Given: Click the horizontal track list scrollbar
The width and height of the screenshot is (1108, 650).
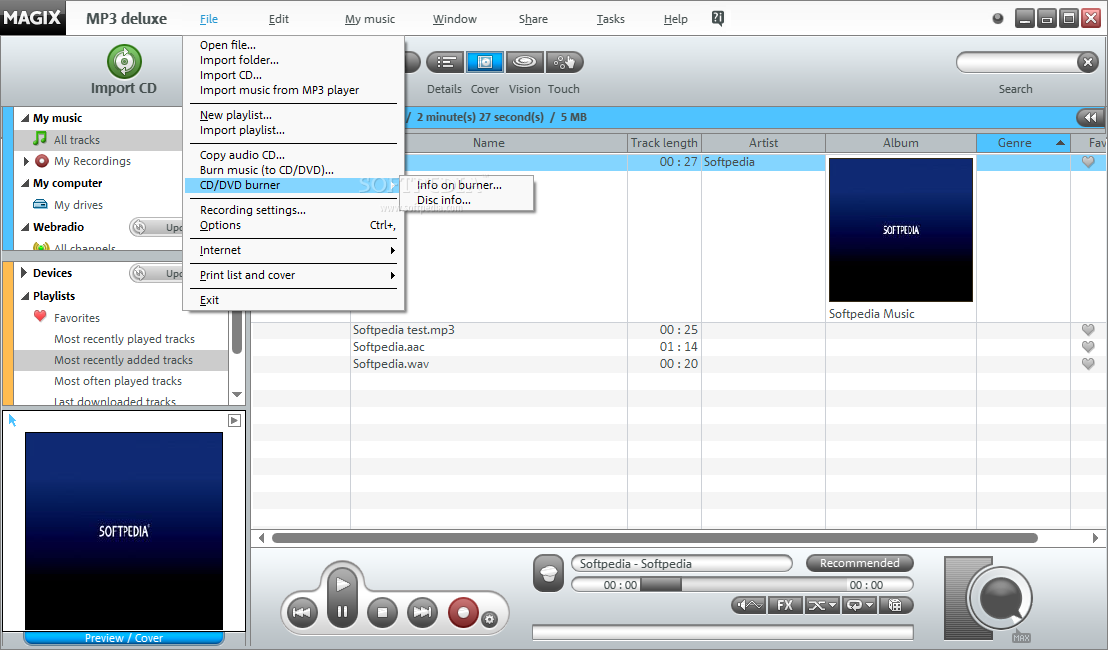Looking at the screenshot, I should click(654, 538).
